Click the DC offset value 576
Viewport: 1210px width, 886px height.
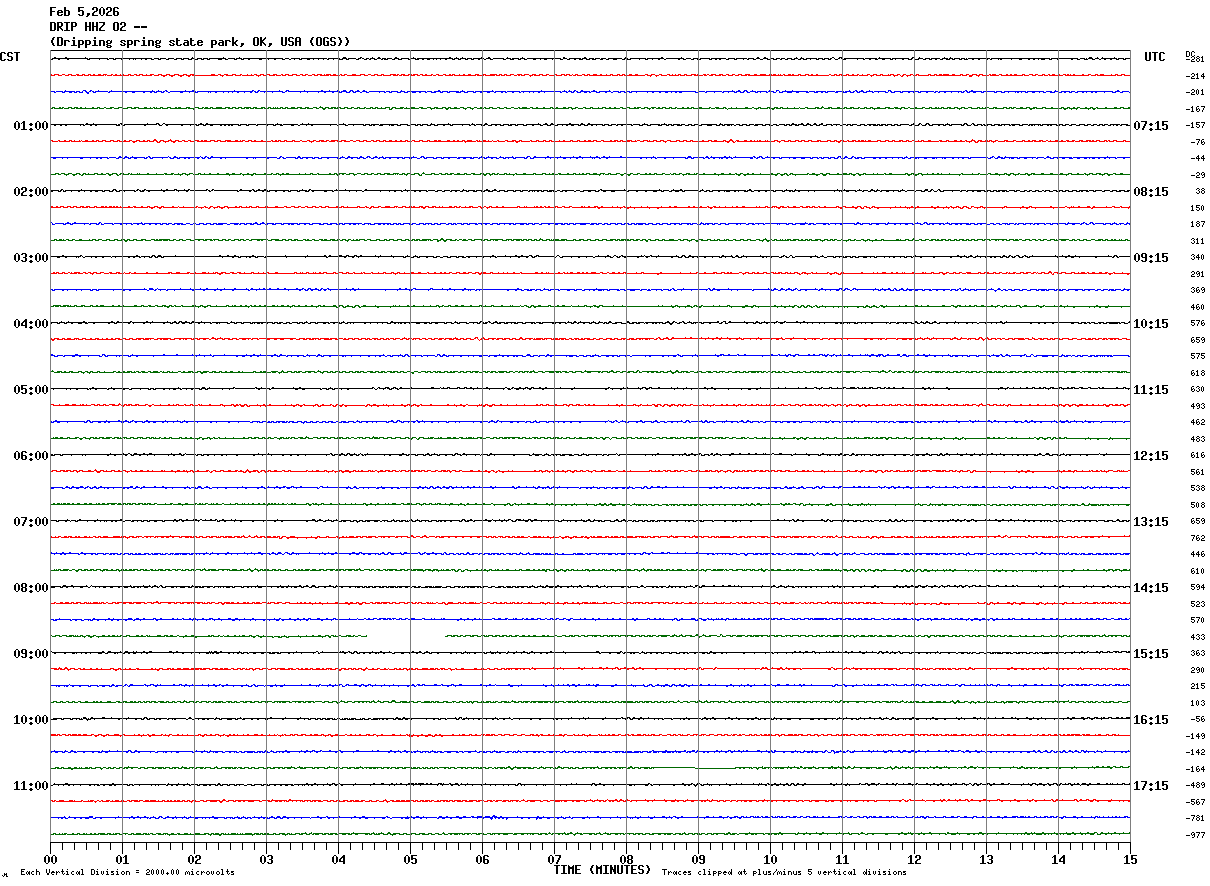[1197, 324]
